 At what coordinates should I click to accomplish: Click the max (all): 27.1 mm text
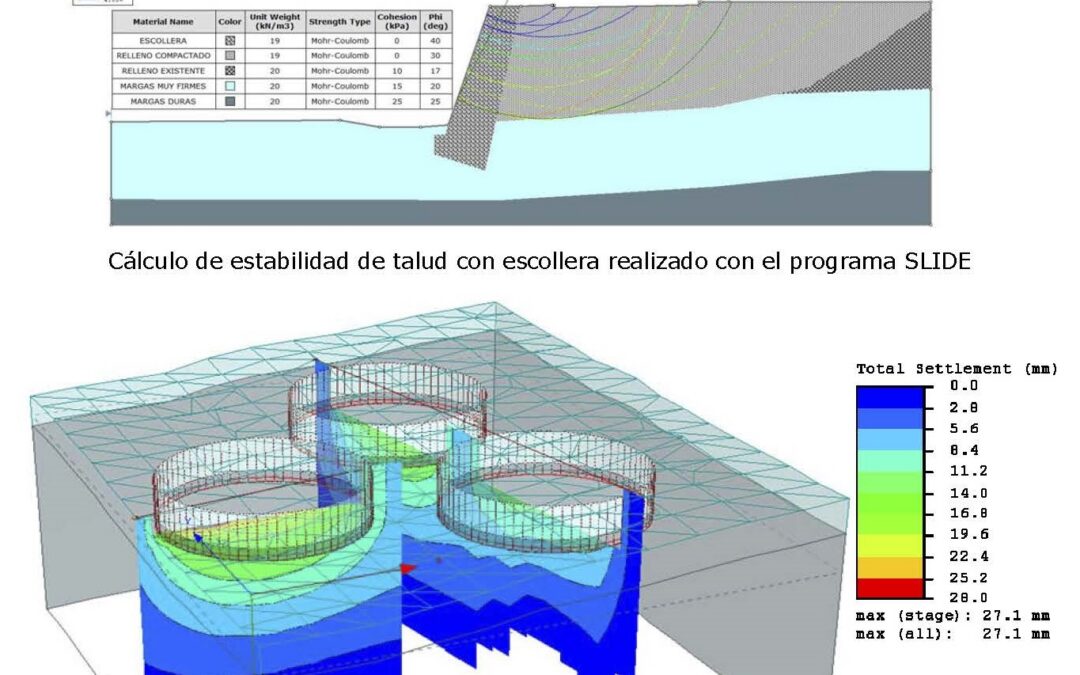point(951,634)
